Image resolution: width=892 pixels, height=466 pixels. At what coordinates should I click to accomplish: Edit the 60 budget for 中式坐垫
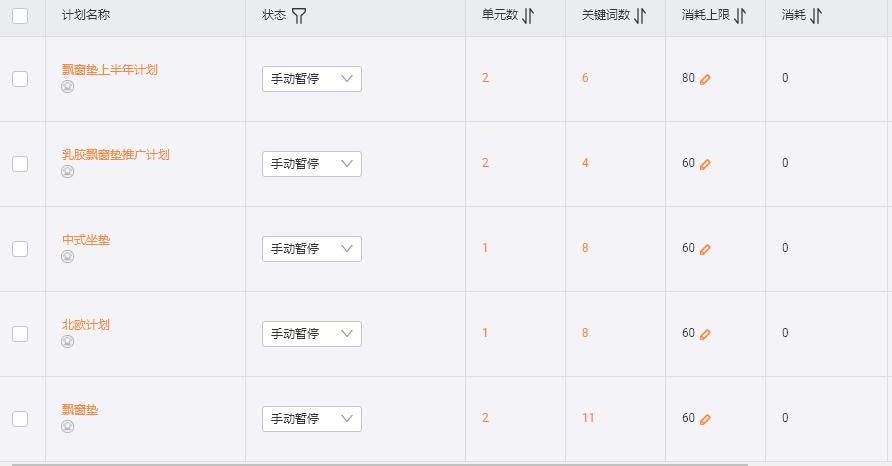coord(705,249)
